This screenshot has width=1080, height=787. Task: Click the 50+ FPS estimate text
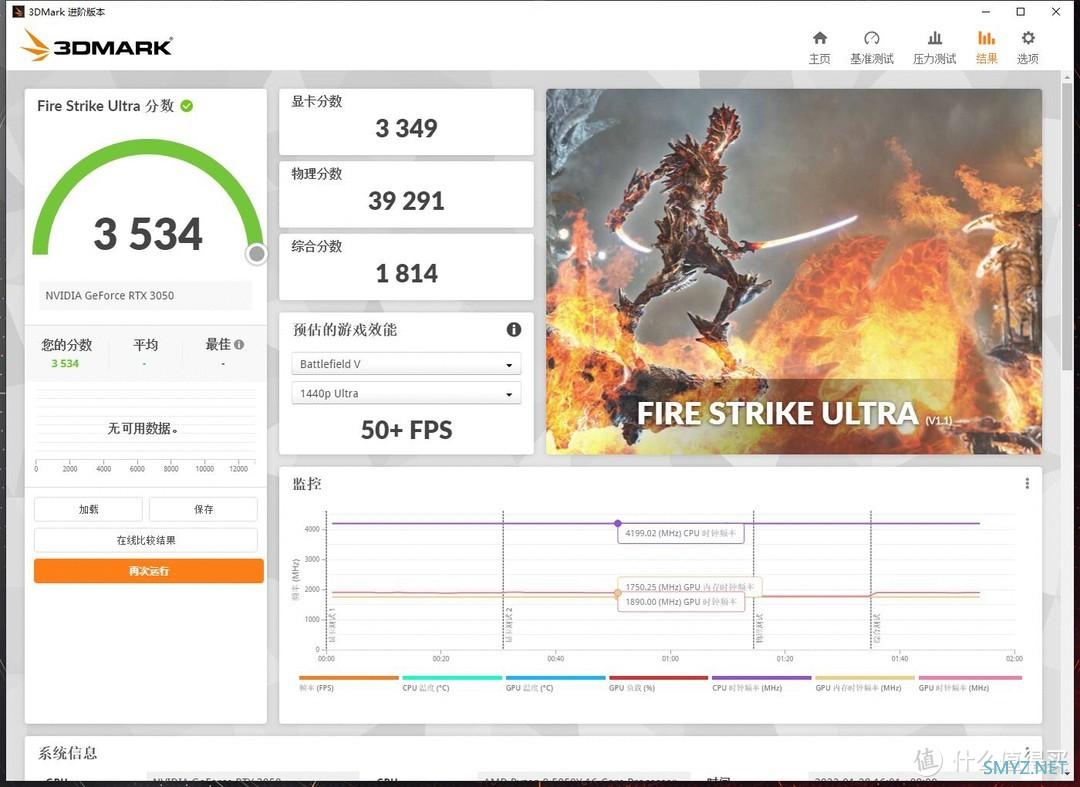coord(406,430)
